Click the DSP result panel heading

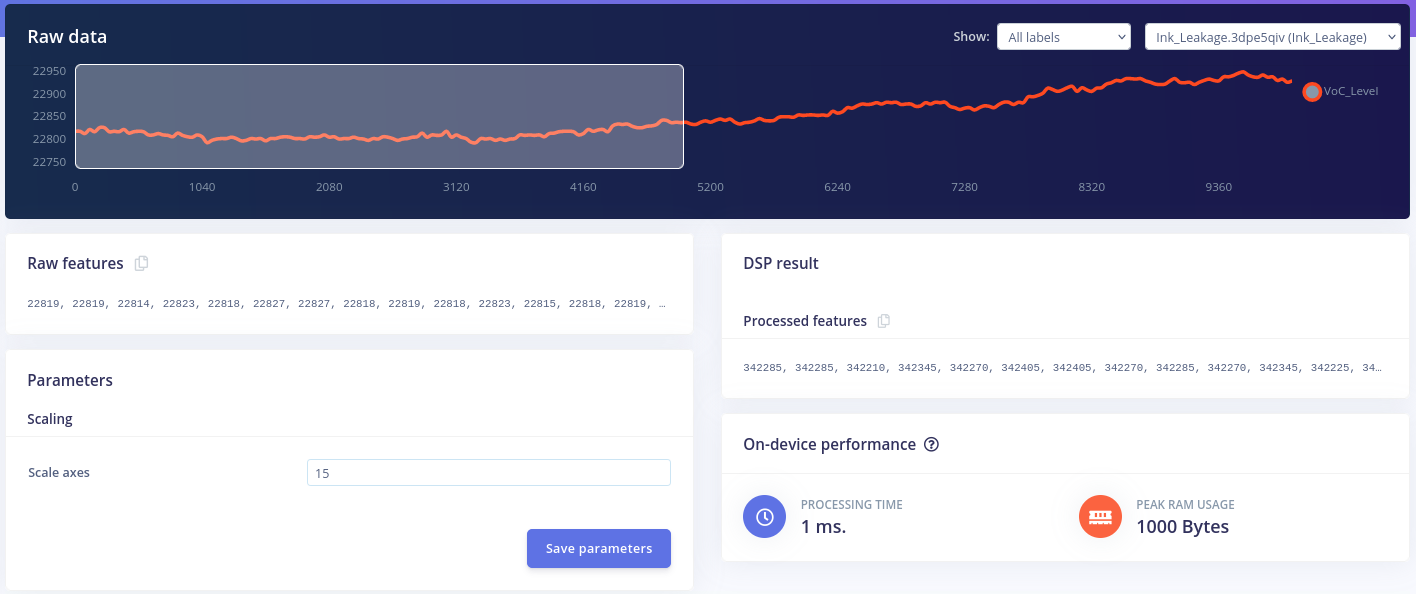pos(781,263)
